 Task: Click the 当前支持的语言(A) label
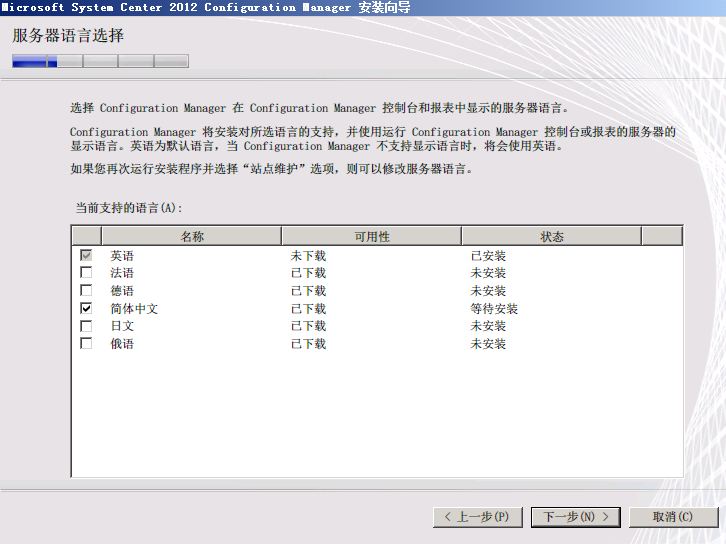[129, 207]
